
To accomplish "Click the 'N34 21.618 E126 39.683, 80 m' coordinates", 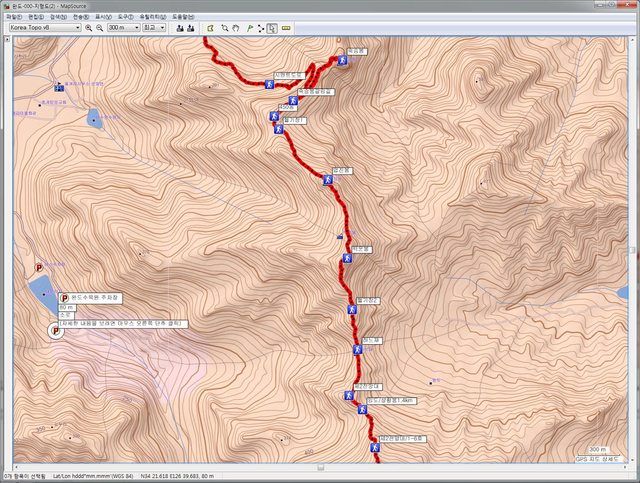I will [x=177, y=476].
